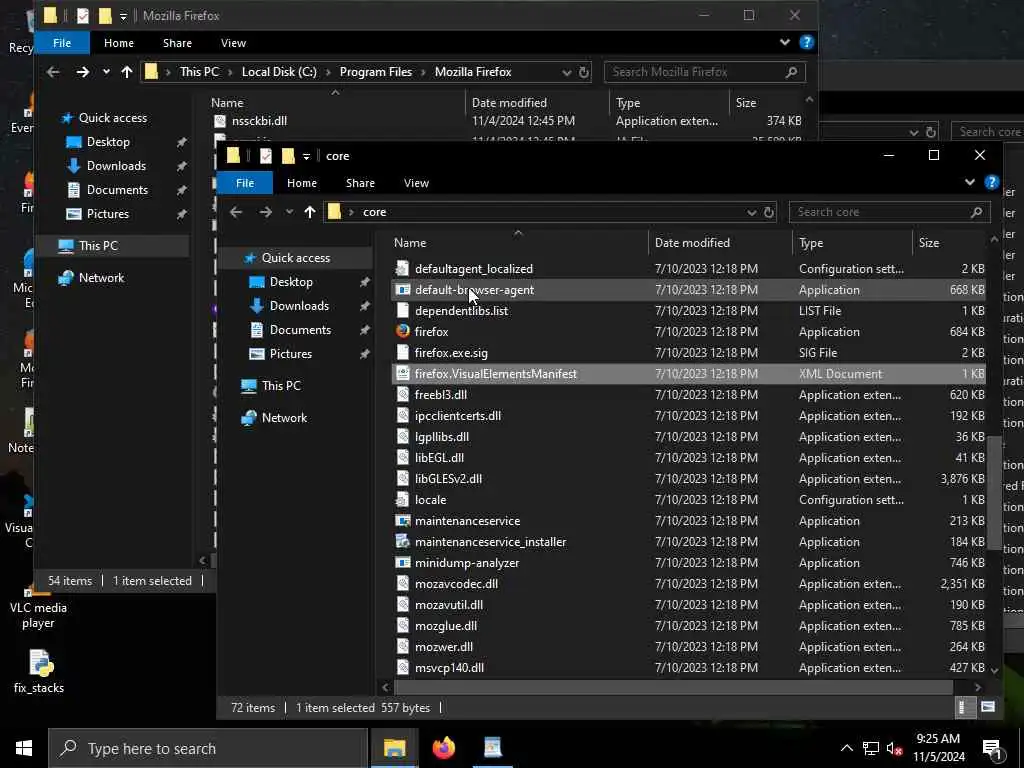This screenshot has height=768, width=1024.
Task: Go back in Mozilla Firefox window
Action: (x=53, y=72)
